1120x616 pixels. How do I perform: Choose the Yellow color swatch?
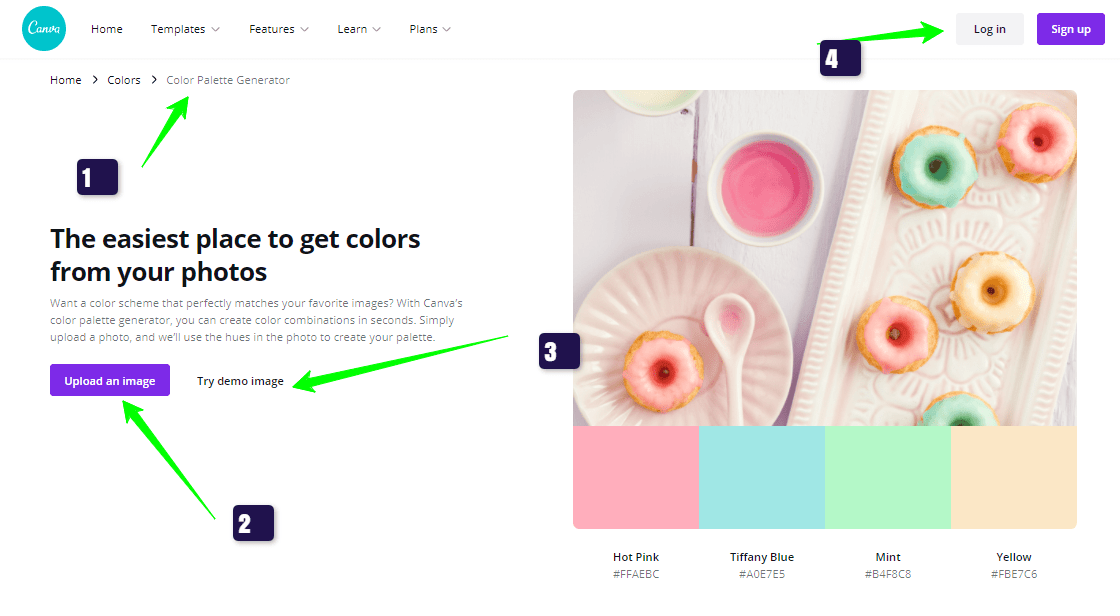pos(1013,477)
